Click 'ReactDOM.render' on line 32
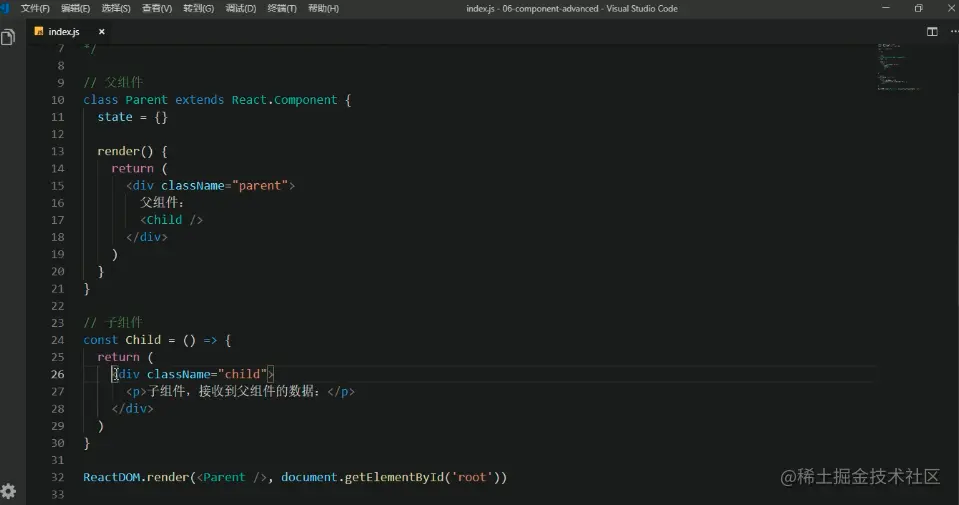 point(136,477)
